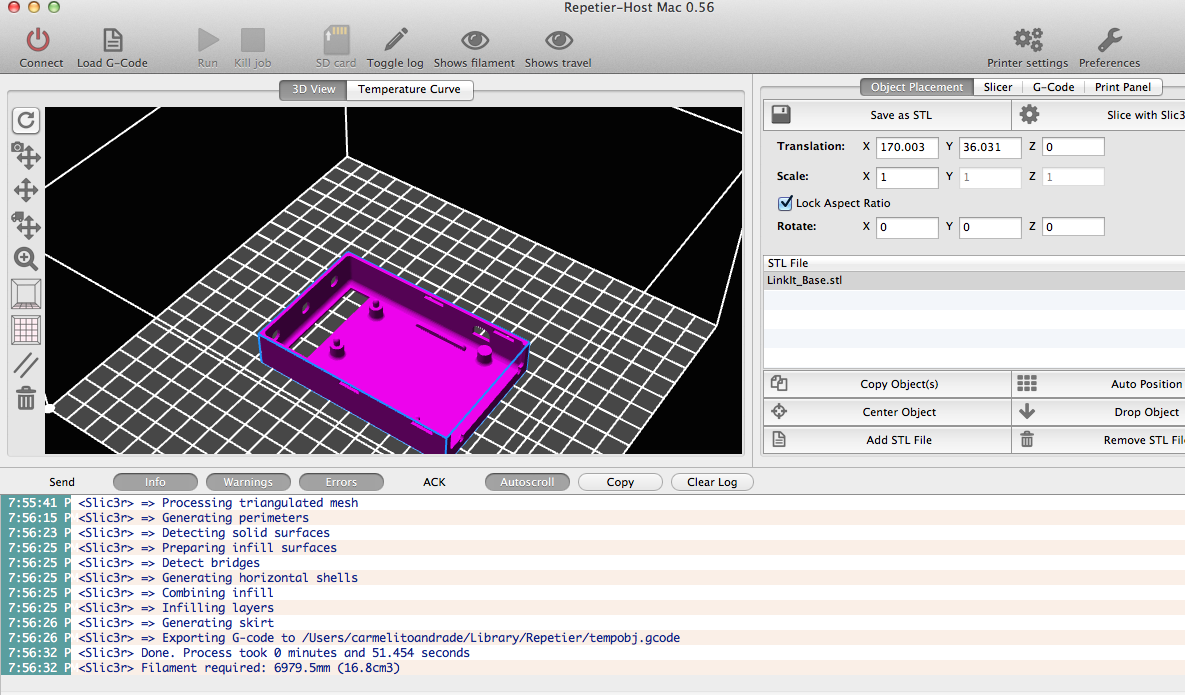Click the Rotate Y field

click(x=990, y=227)
